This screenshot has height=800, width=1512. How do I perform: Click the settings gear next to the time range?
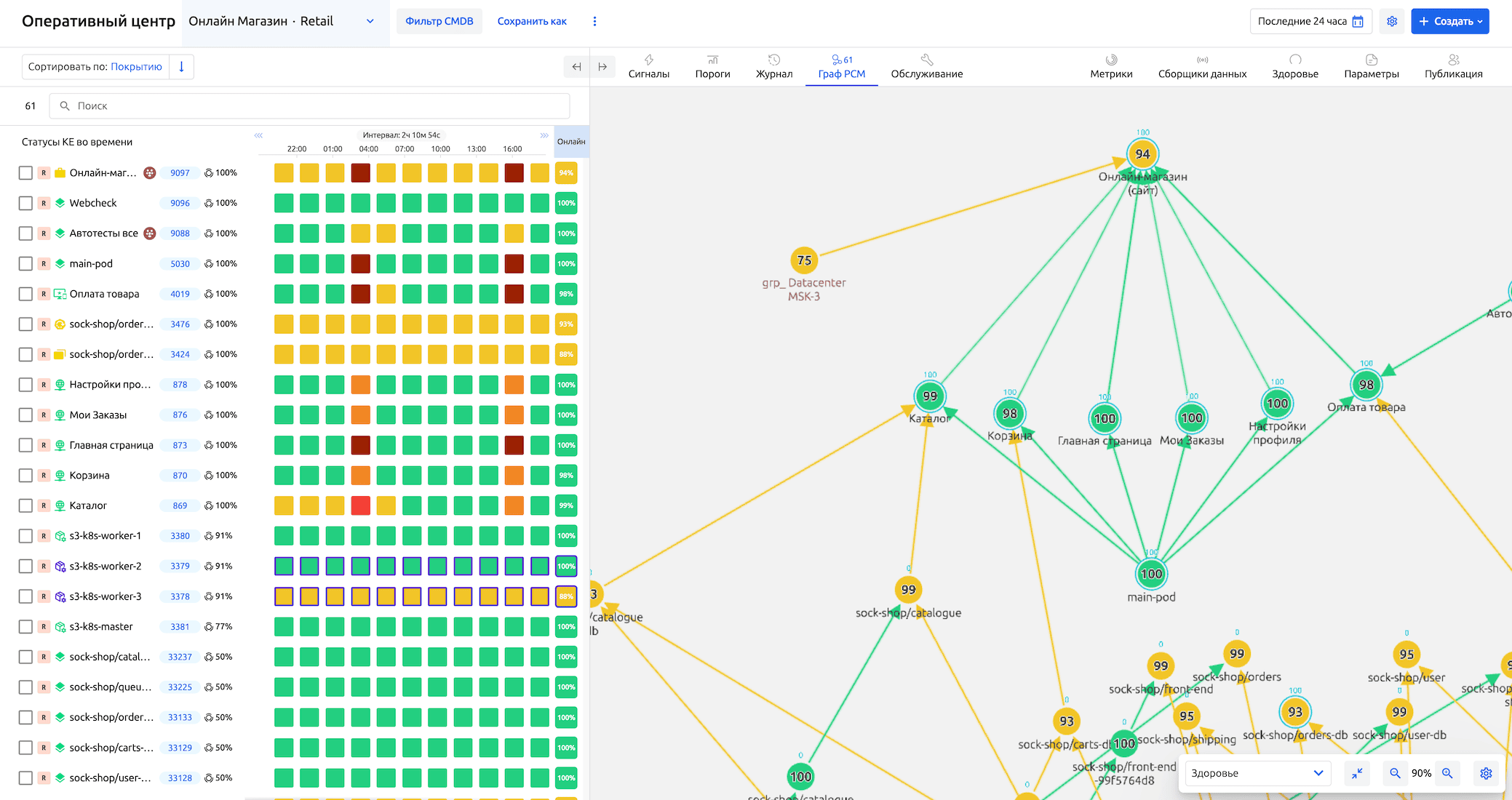pos(1392,21)
